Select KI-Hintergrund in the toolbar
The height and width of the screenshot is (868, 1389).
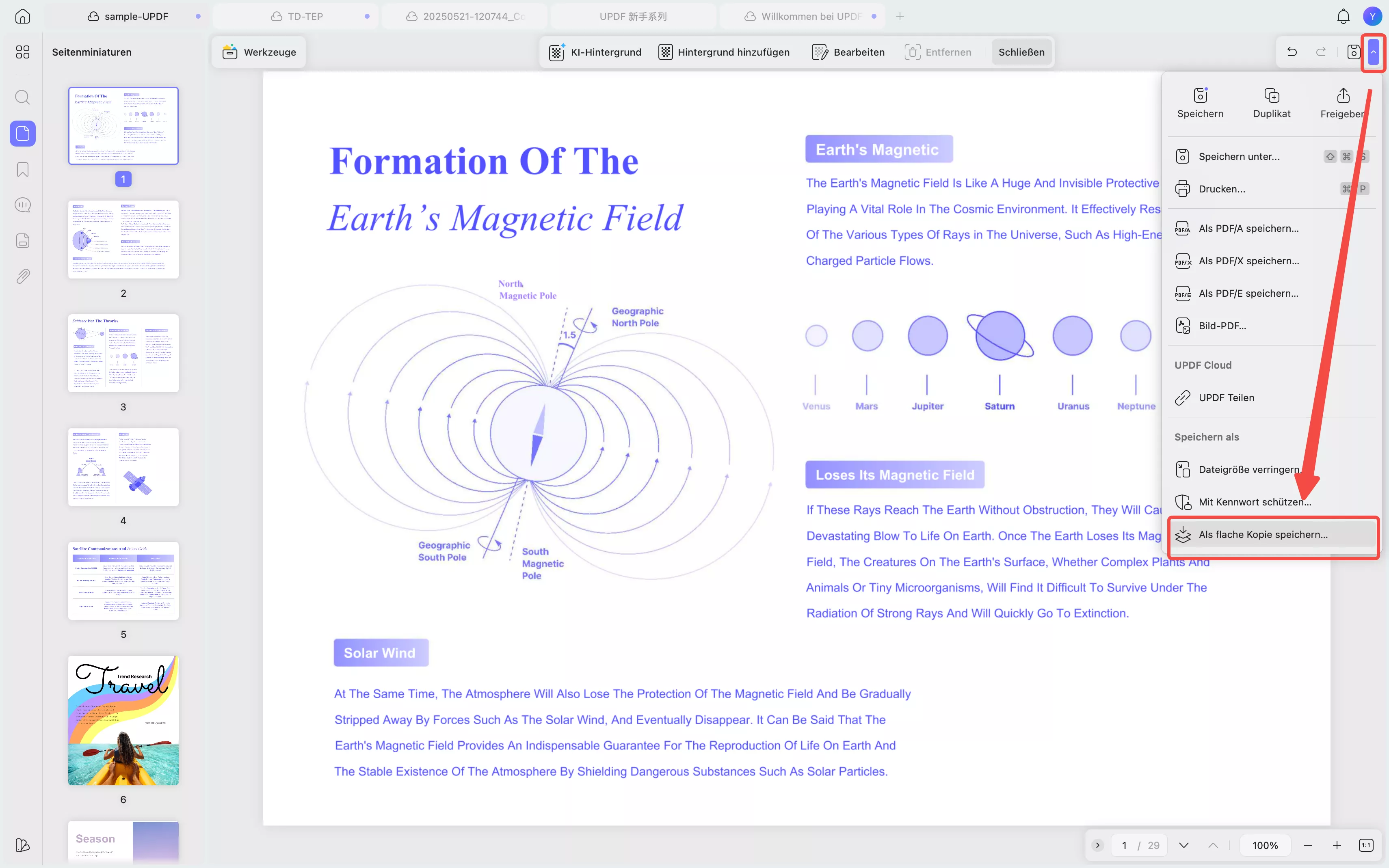tap(595, 52)
